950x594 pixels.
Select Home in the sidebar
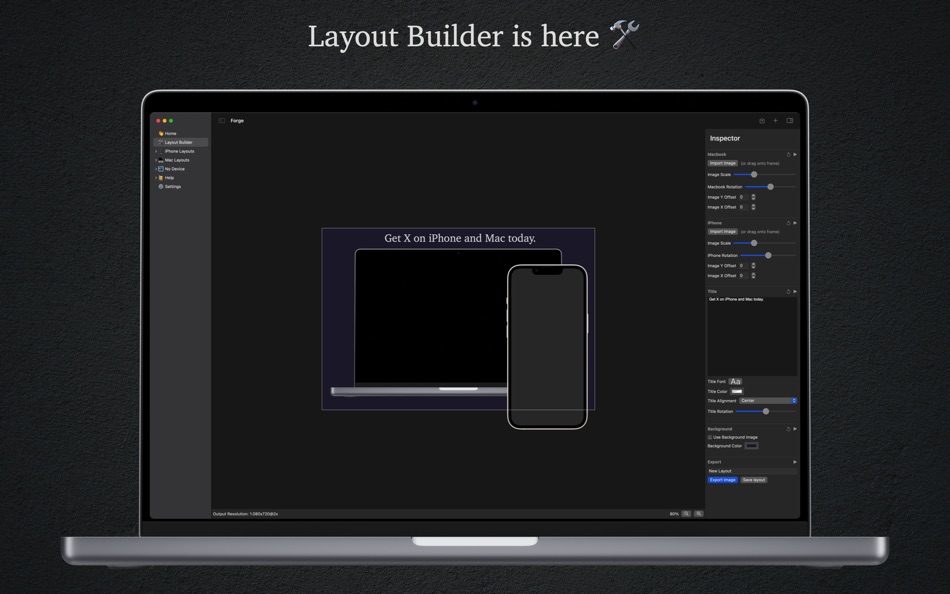click(x=168, y=133)
